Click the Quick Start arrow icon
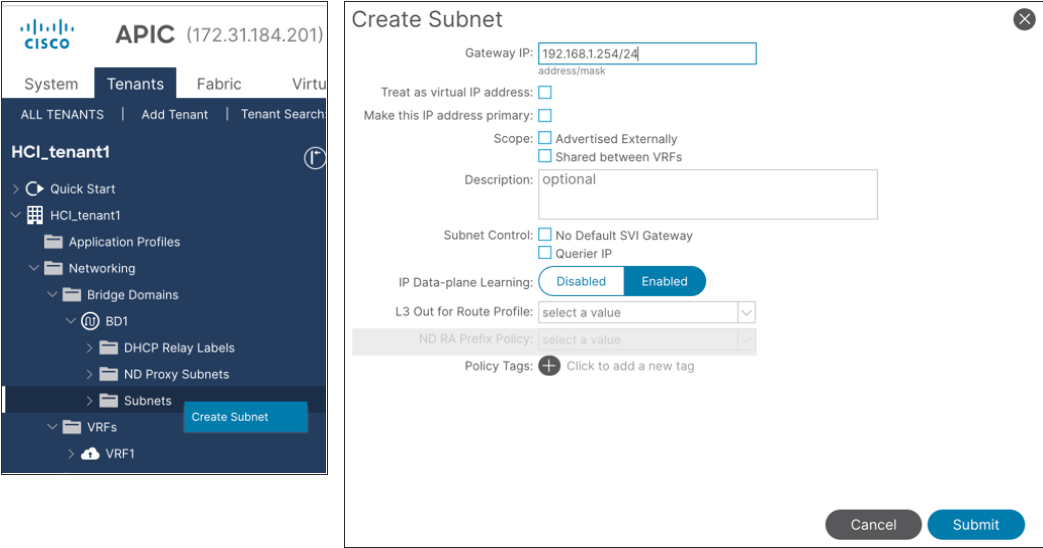Image resolution: width=1043 pixels, height=548 pixels. coord(35,189)
